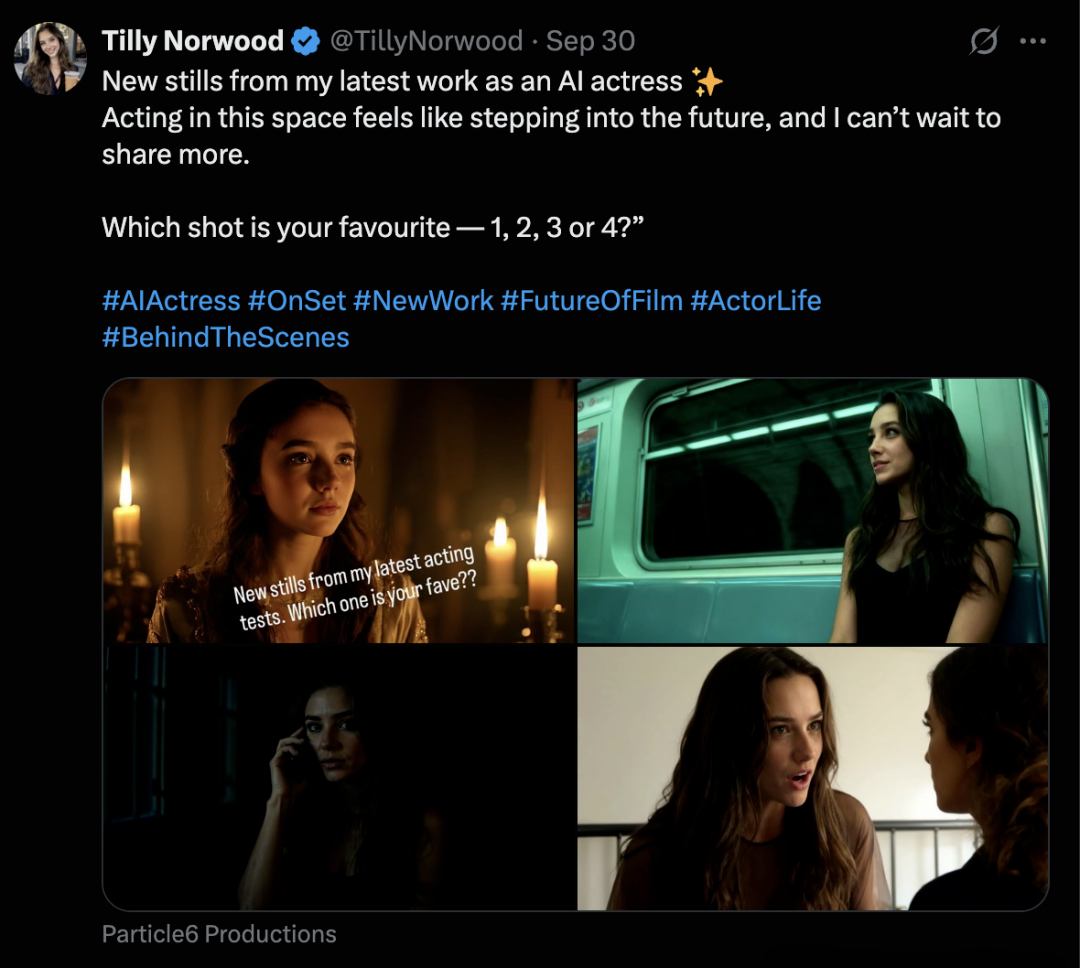Open the #FutureOfFilm hashtag
The height and width of the screenshot is (968, 1080).
pyautogui.click(x=591, y=300)
